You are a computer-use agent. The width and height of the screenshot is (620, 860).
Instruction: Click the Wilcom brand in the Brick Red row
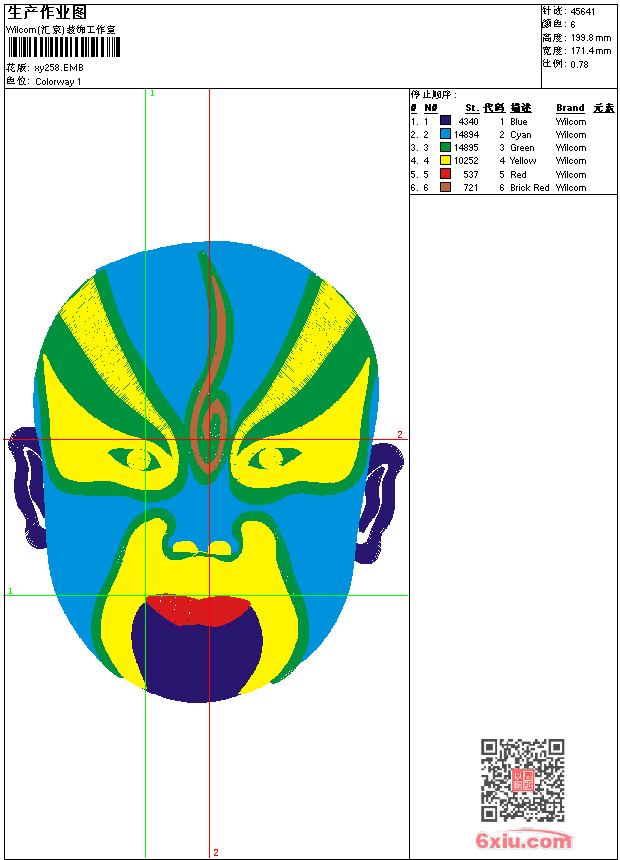pyautogui.click(x=571, y=188)
